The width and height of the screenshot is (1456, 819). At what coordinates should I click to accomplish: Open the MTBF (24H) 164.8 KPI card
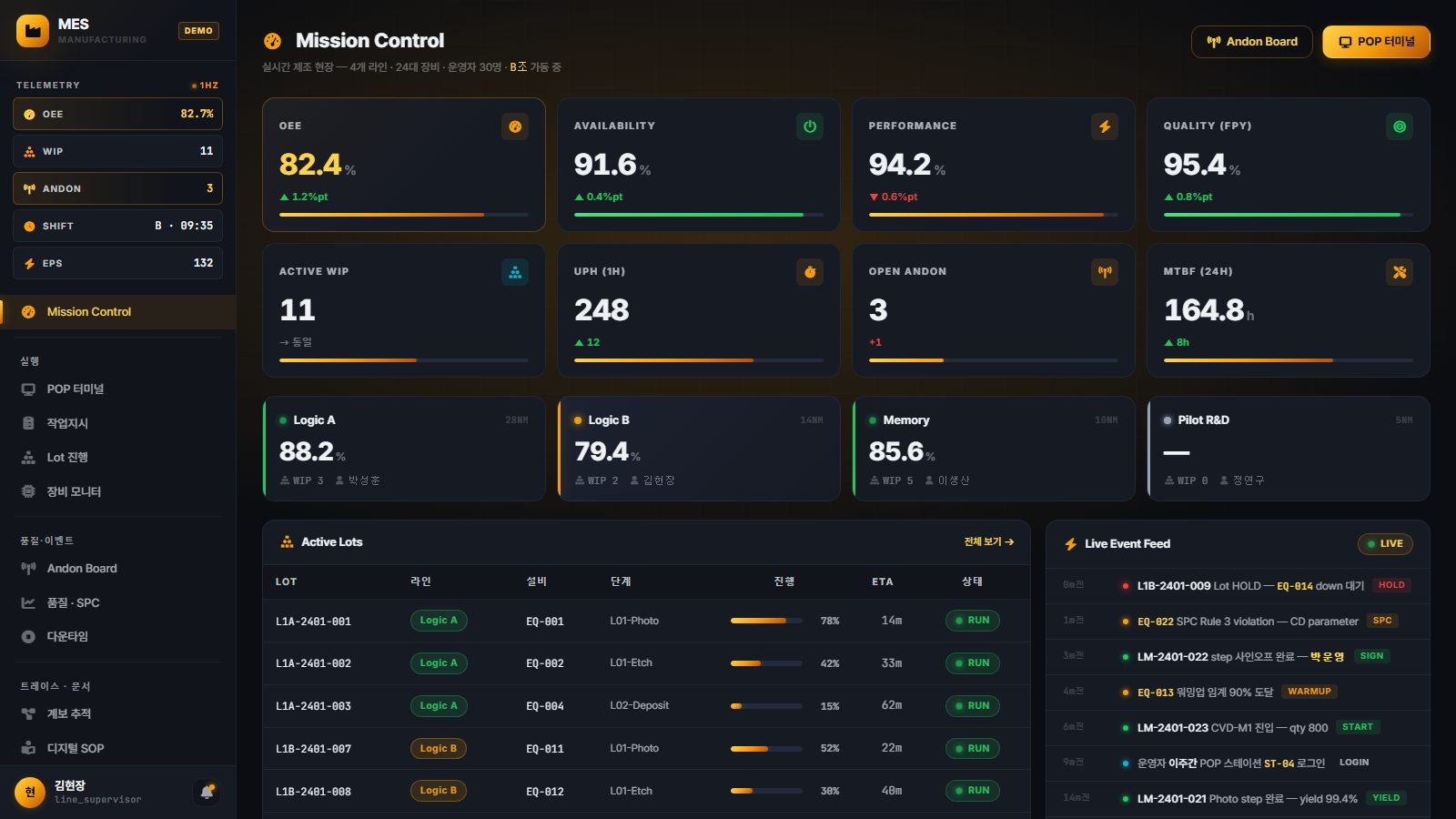(1289, 310)
